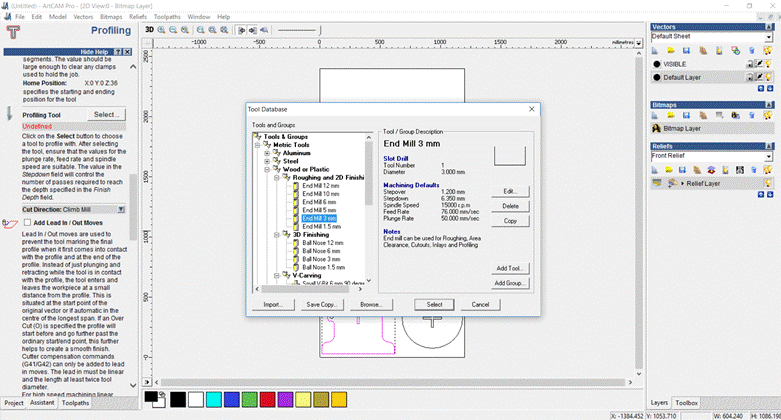Open the Toolpaths menu

tap(167, 16)
